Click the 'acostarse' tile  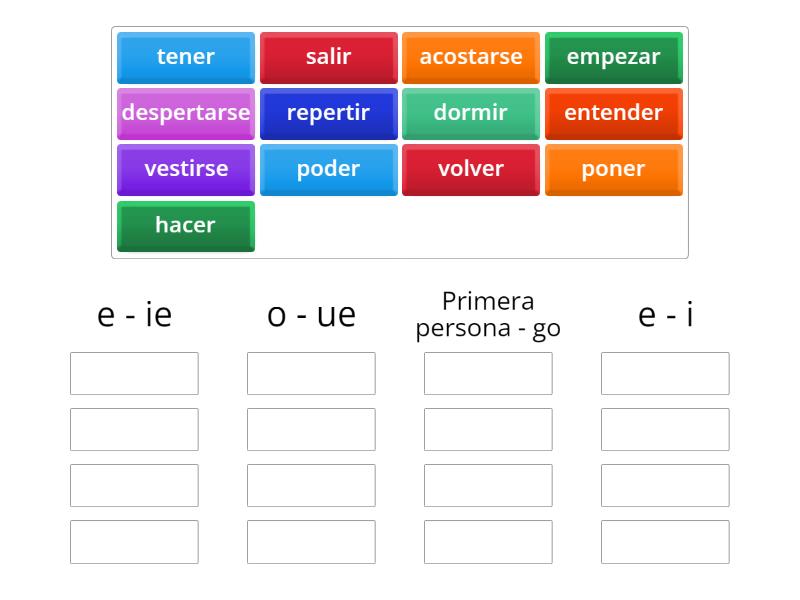471,57
